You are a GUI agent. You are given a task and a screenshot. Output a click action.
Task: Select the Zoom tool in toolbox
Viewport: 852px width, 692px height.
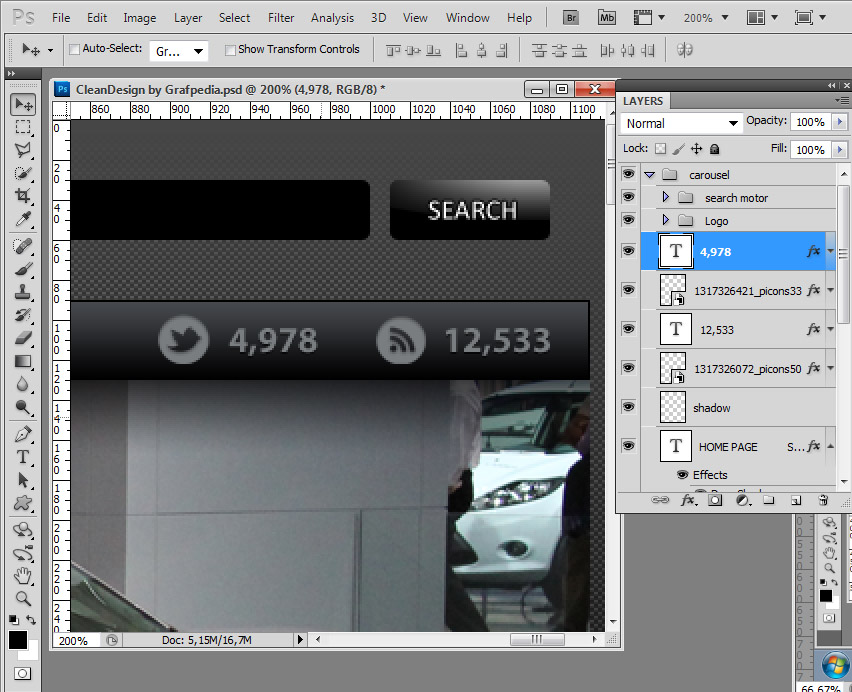pos(23,598)
